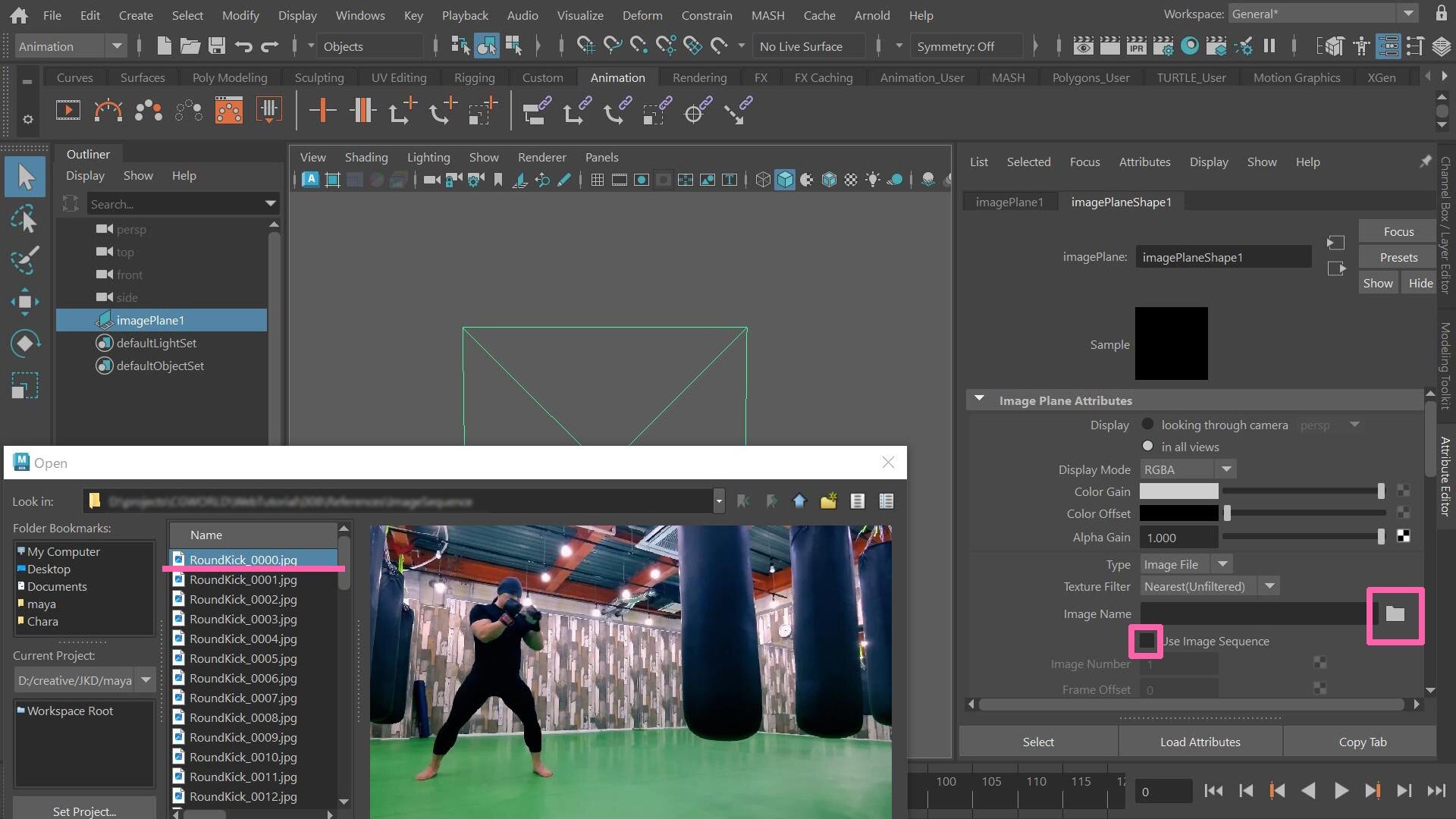Click the Playblast shelf icon
Screen dimensions: 1456x819
pyautogui.click(x=67, y=111)
